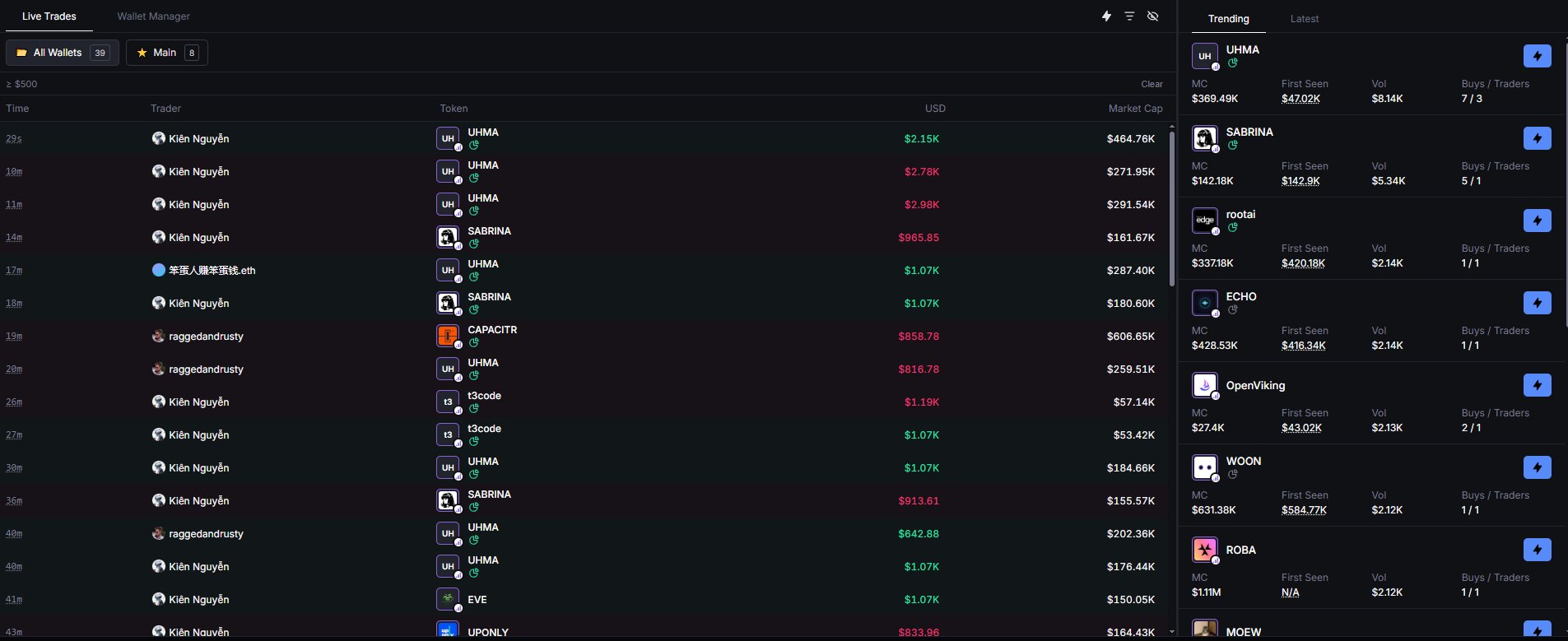
Task: Click the lightning quick-buy icon in the top toolbar
Action: click(x=1106, y=16)
